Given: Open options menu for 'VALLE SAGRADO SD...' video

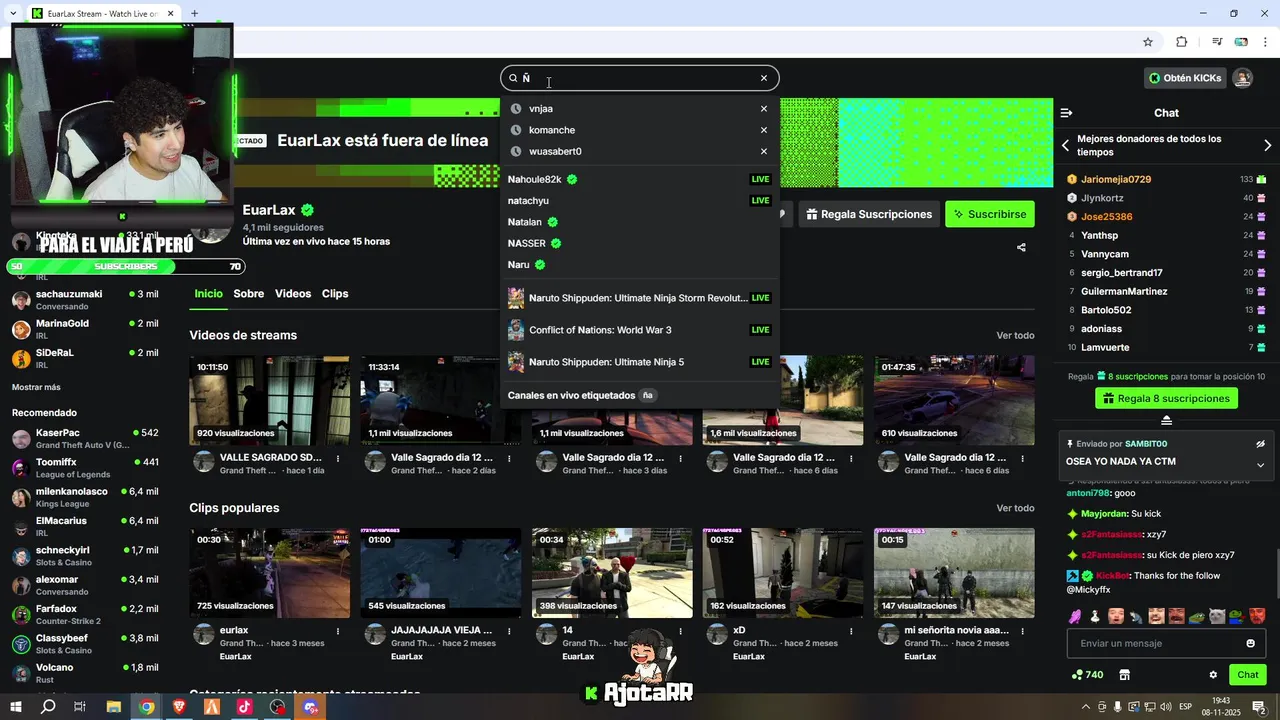Looking at the screenshot, I should point(338,459).
